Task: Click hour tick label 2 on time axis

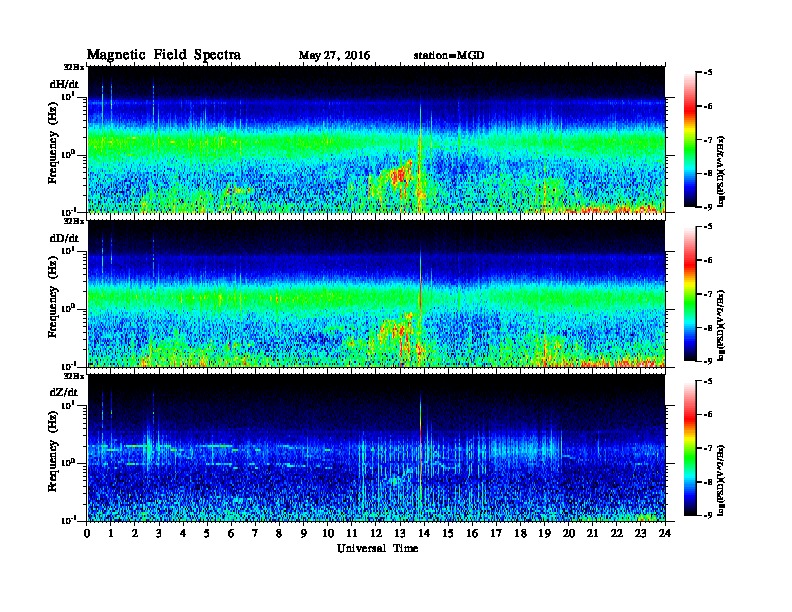Action: coord(135,533)
